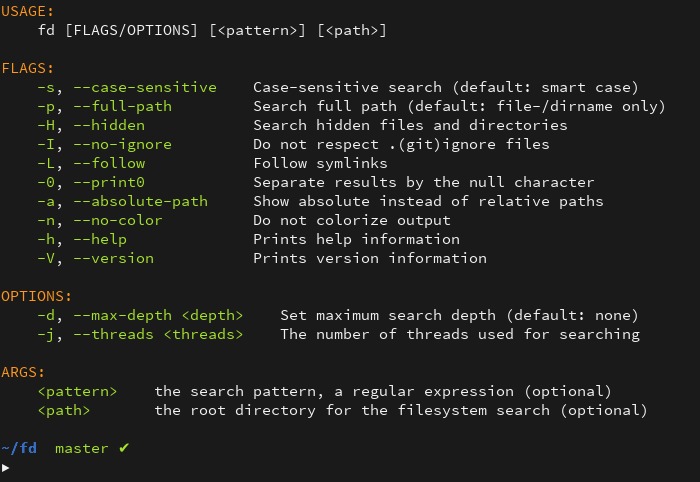The width and height of the screenshot is (700, 482).
Task: Click the --no-color flag
Action: pos(118,220)
